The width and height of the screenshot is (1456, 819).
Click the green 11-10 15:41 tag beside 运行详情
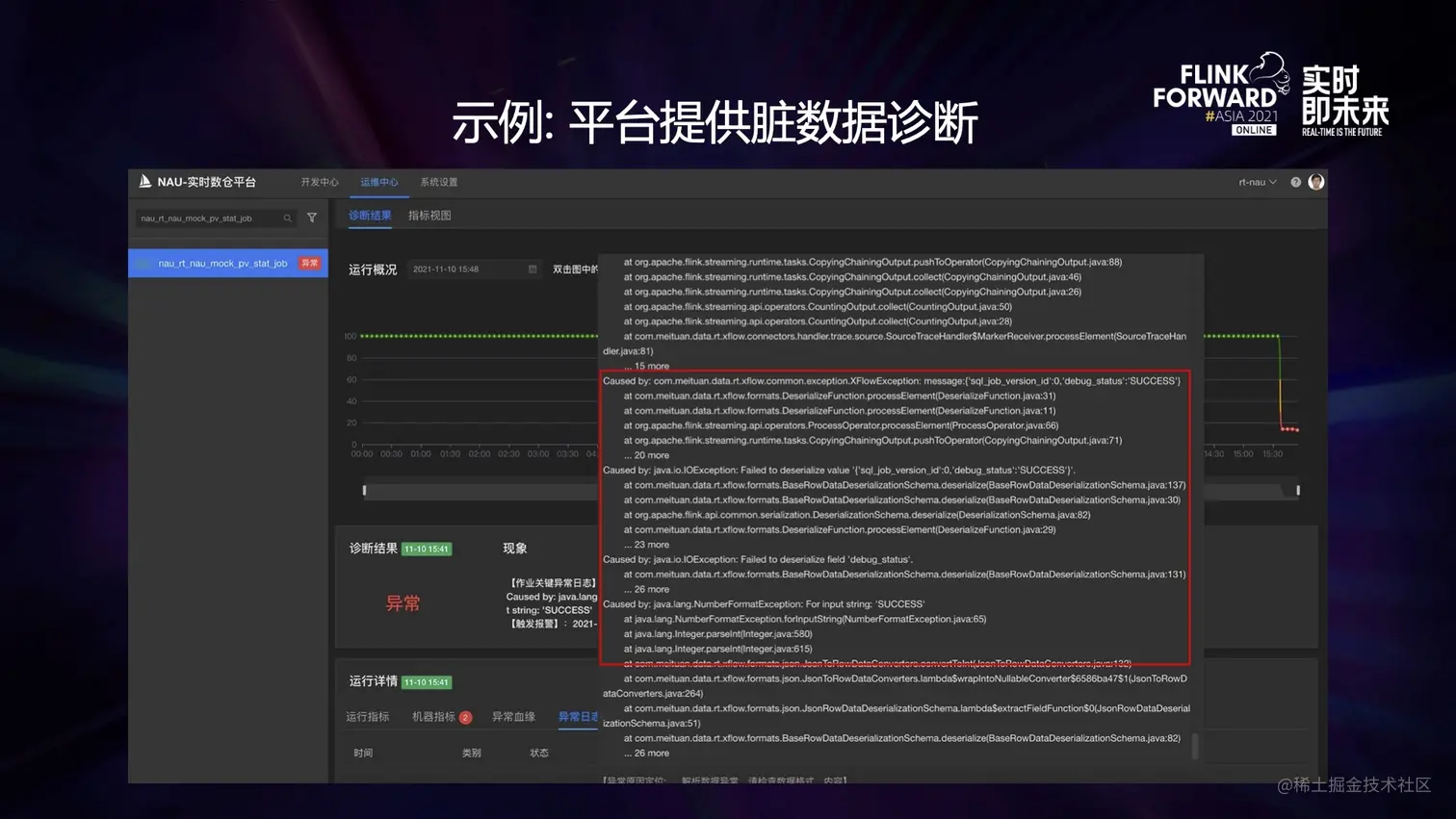(427, 682)
